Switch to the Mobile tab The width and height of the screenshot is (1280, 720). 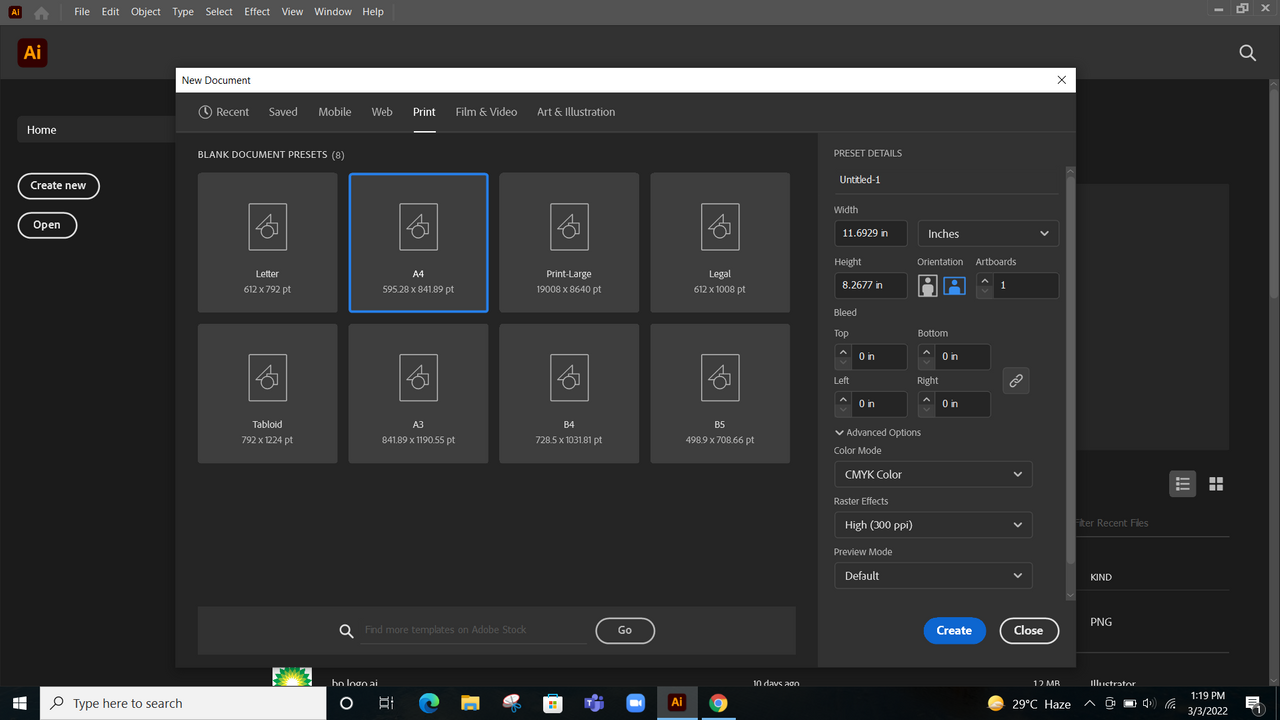335,112
